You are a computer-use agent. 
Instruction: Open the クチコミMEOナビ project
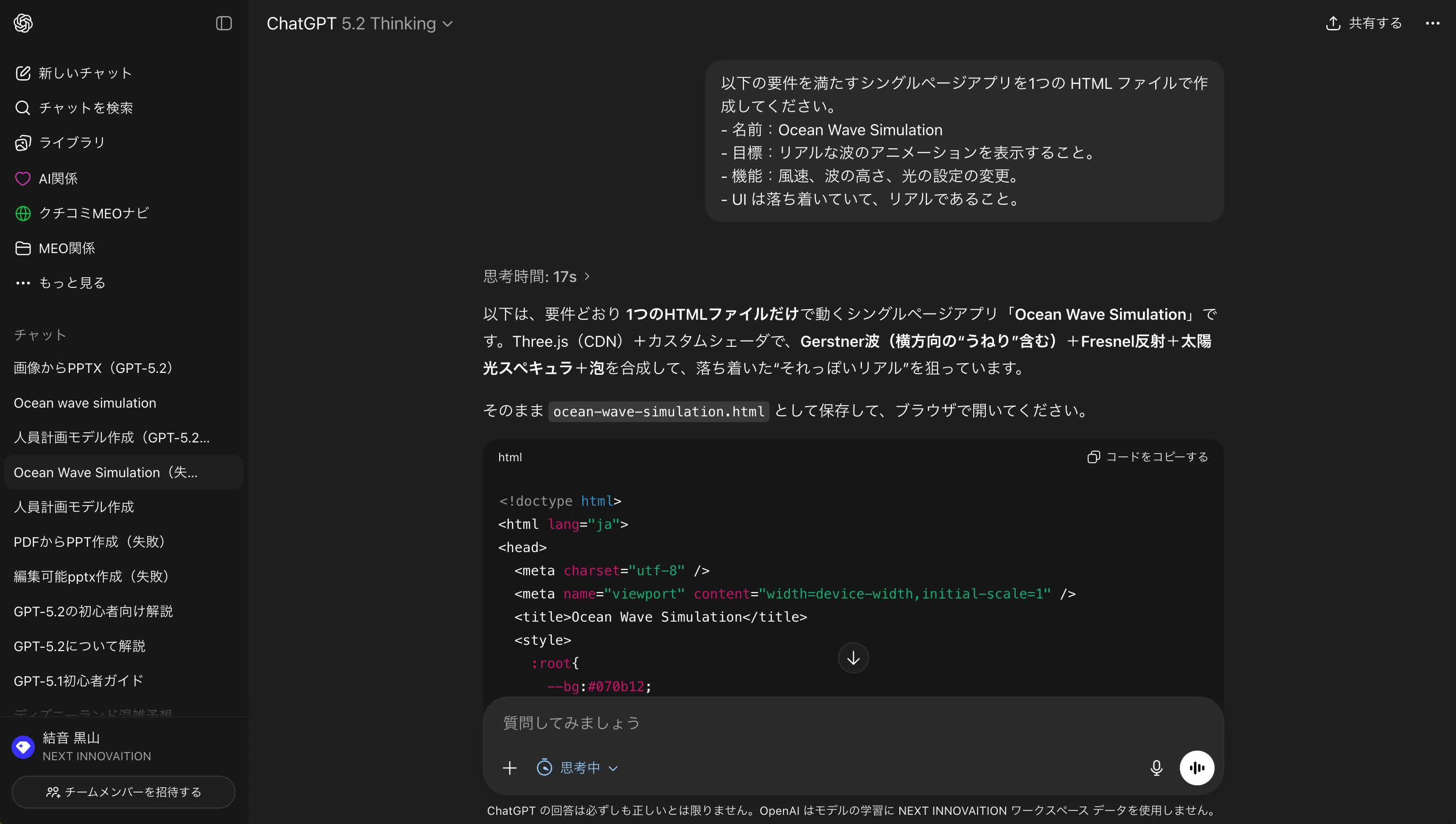[x=93, y=213]
